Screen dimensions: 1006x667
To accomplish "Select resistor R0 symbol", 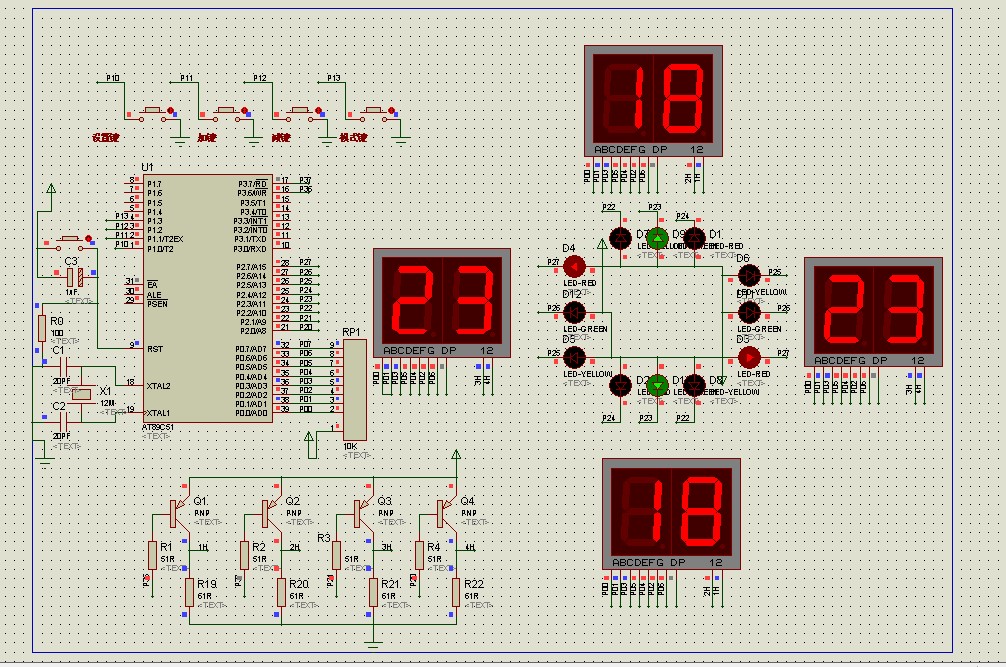I will click(x=42, y=328).
